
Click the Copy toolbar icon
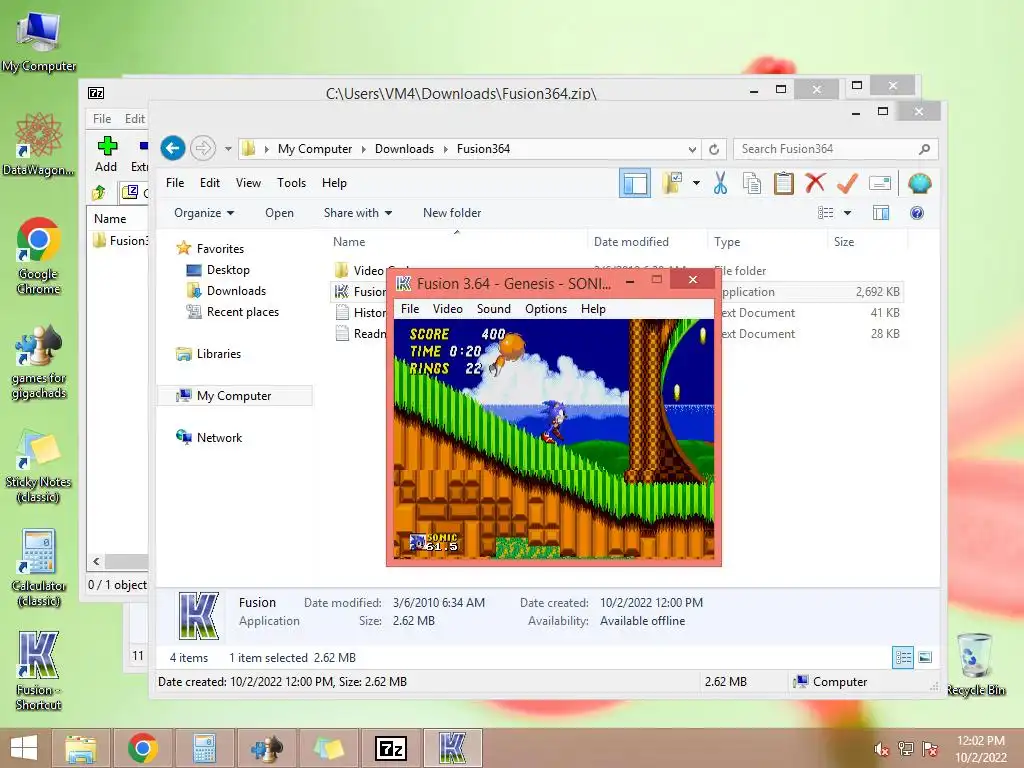coord(752,184)
